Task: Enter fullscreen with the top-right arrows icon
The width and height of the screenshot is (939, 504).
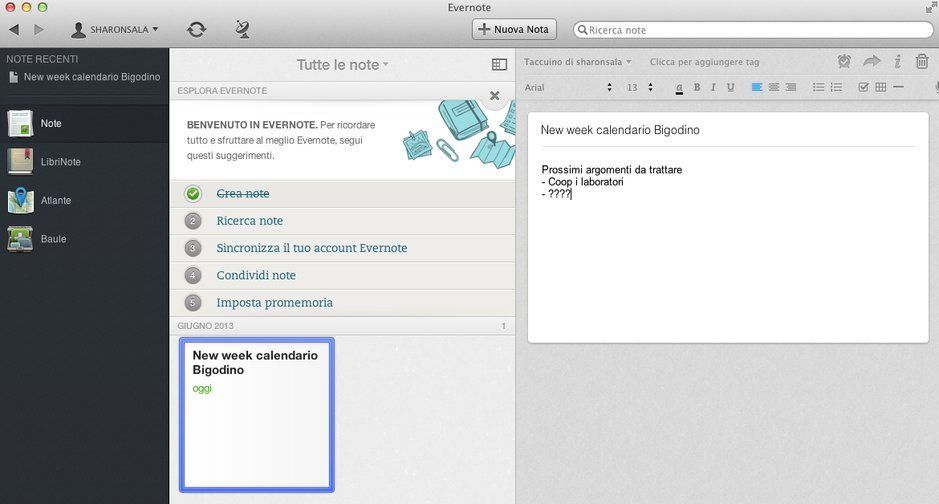Action: click(x=931, y=8)
